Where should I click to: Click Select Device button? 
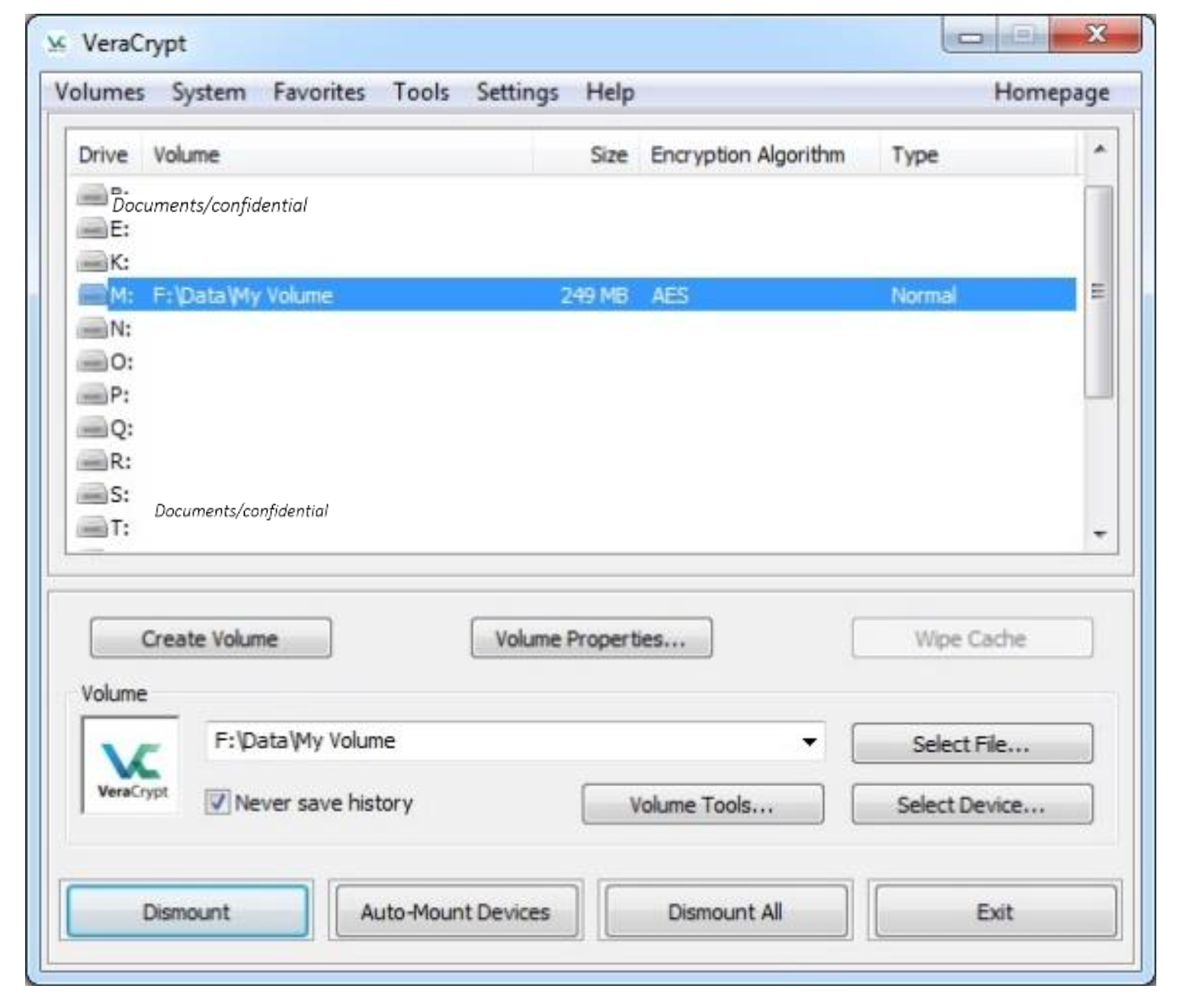pyautogui.click(x=972, y=804)
